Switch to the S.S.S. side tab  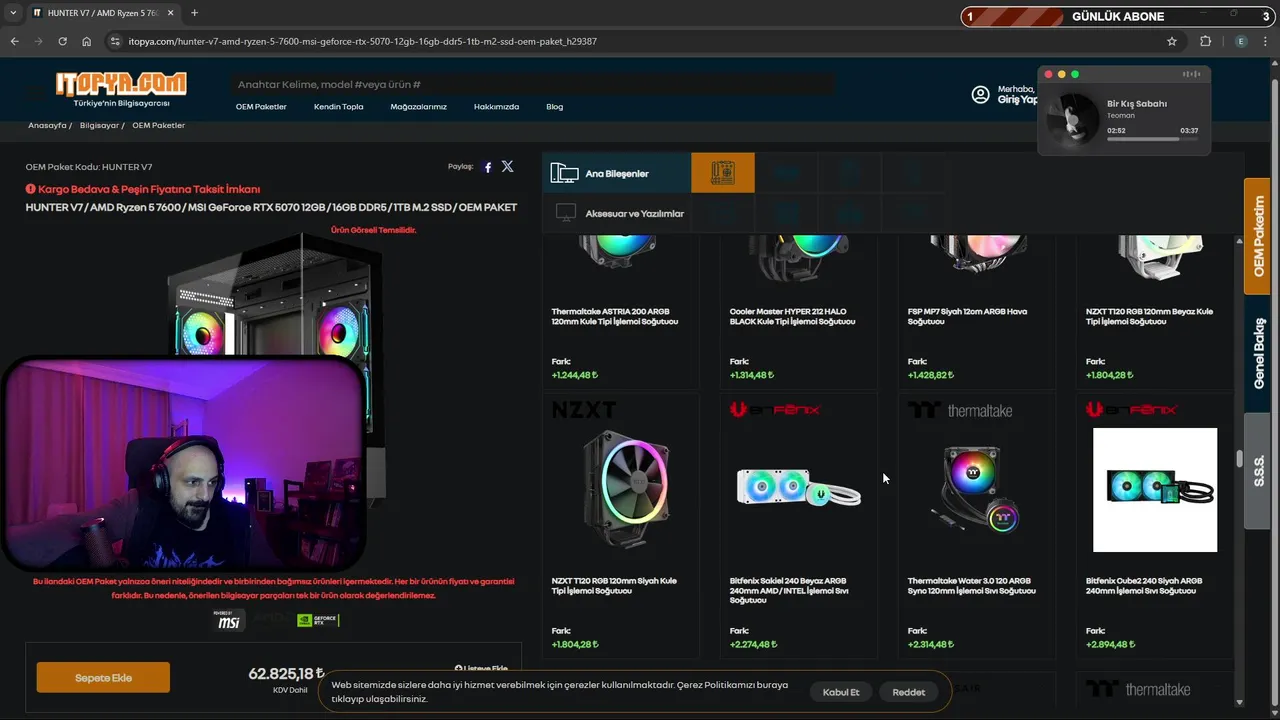1258,470
